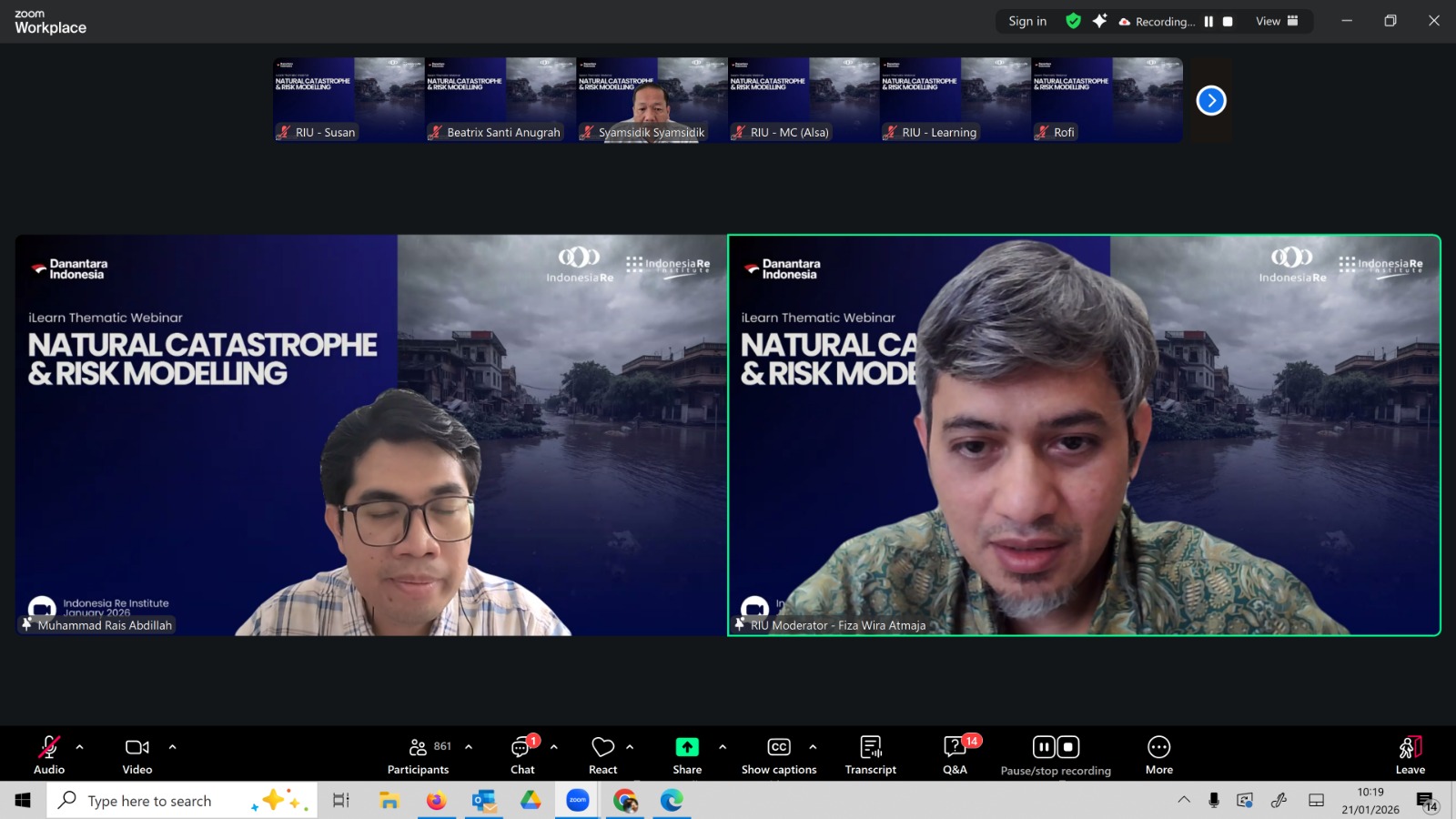Unmute microphone using Audio button
This screenshot has height=819, width=1456.
pos(49,755)
